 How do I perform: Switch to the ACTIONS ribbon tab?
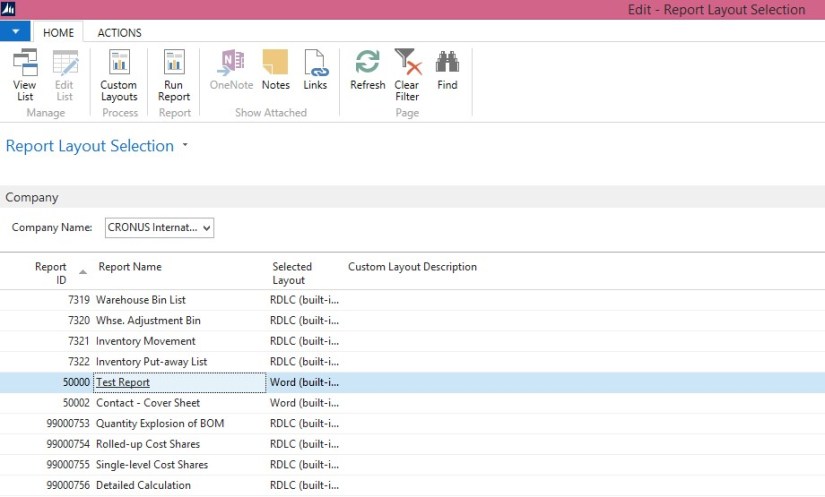[x=119, y=33]
